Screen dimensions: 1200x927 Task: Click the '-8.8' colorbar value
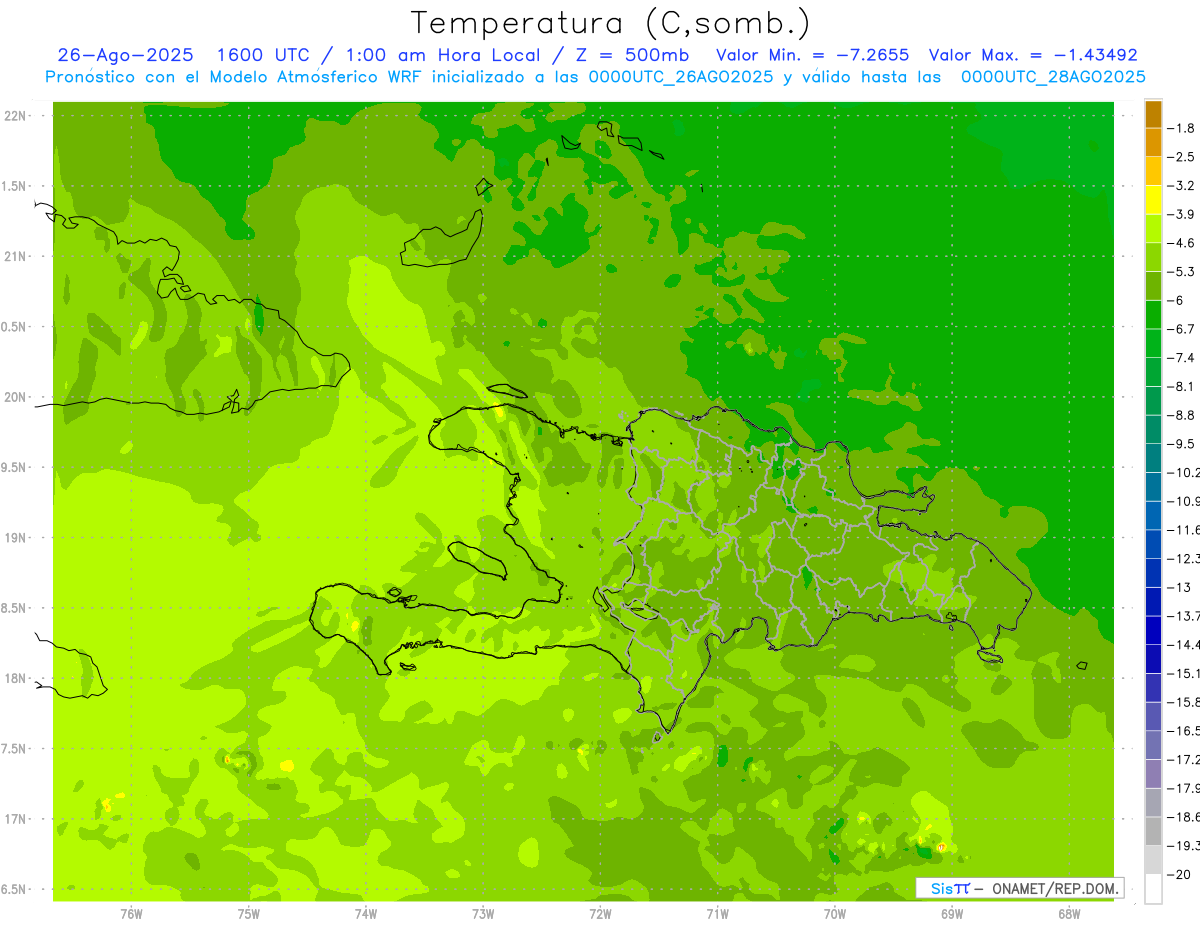point(1182,415)
